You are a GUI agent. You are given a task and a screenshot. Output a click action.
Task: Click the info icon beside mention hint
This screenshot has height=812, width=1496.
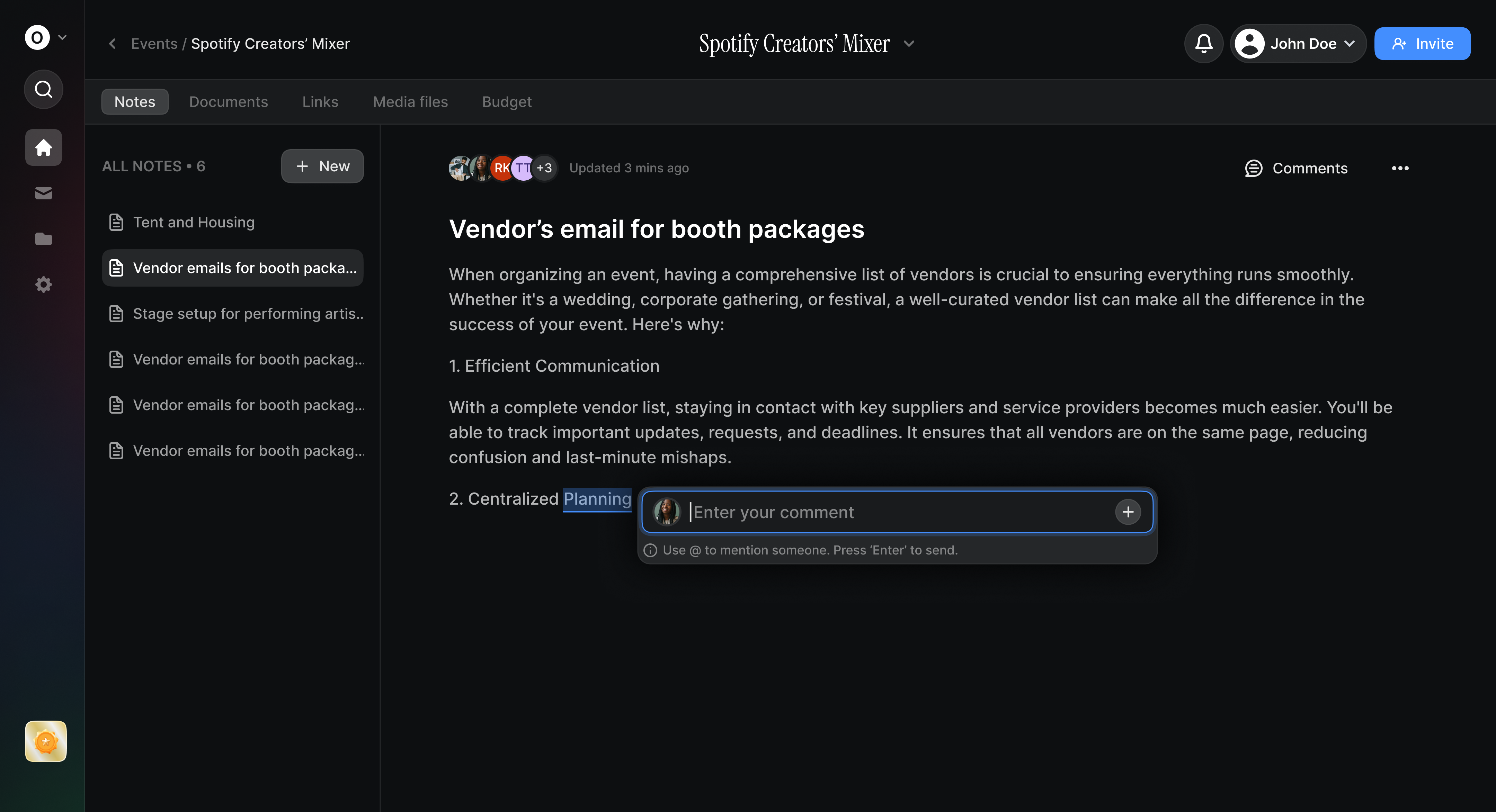pos(650,550)
